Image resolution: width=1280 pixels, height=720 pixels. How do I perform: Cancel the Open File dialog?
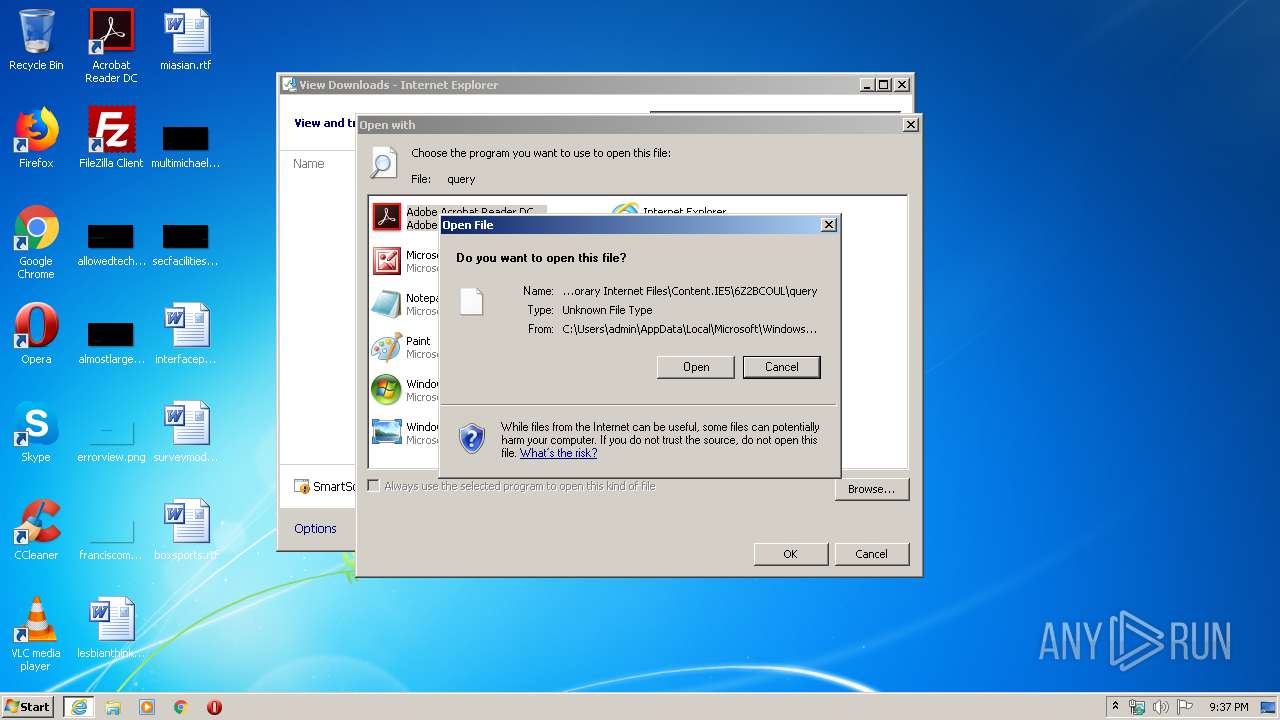click(782, 367)
